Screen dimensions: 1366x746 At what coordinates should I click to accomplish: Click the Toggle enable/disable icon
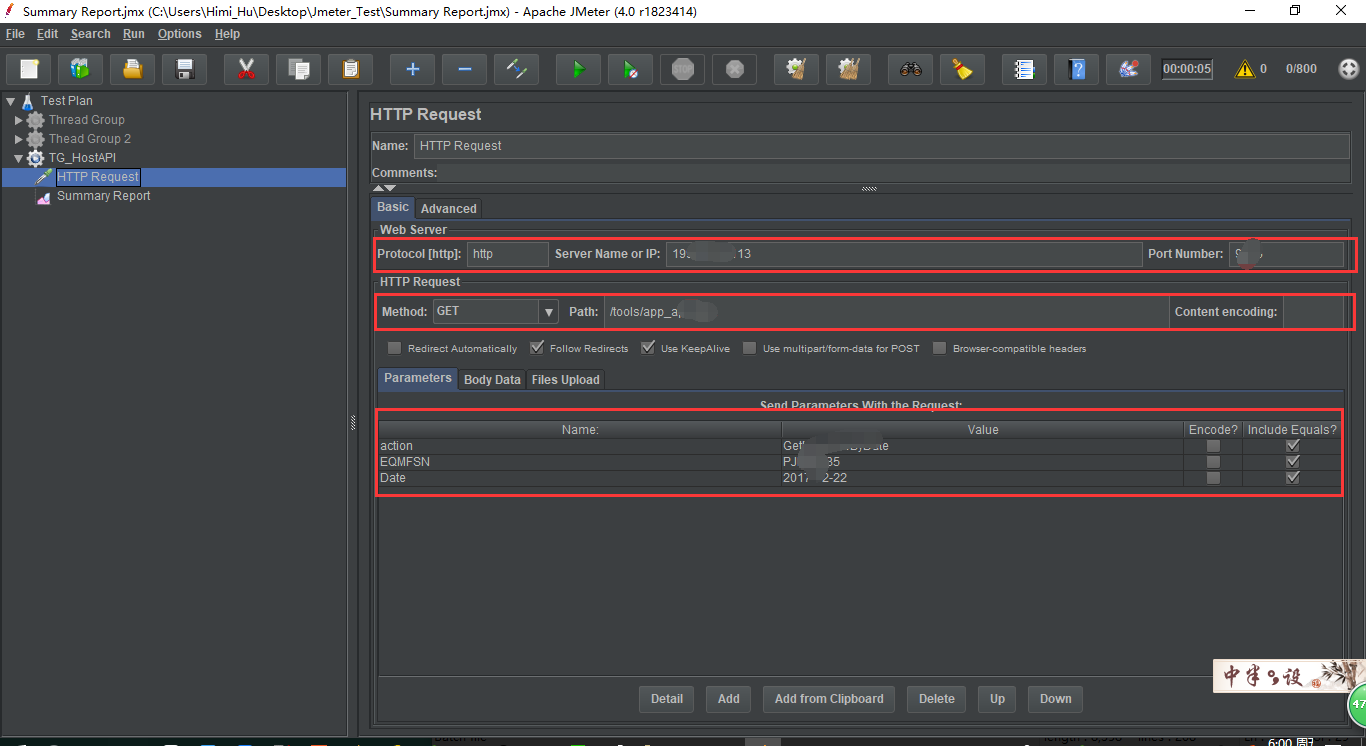click(516, 69)
